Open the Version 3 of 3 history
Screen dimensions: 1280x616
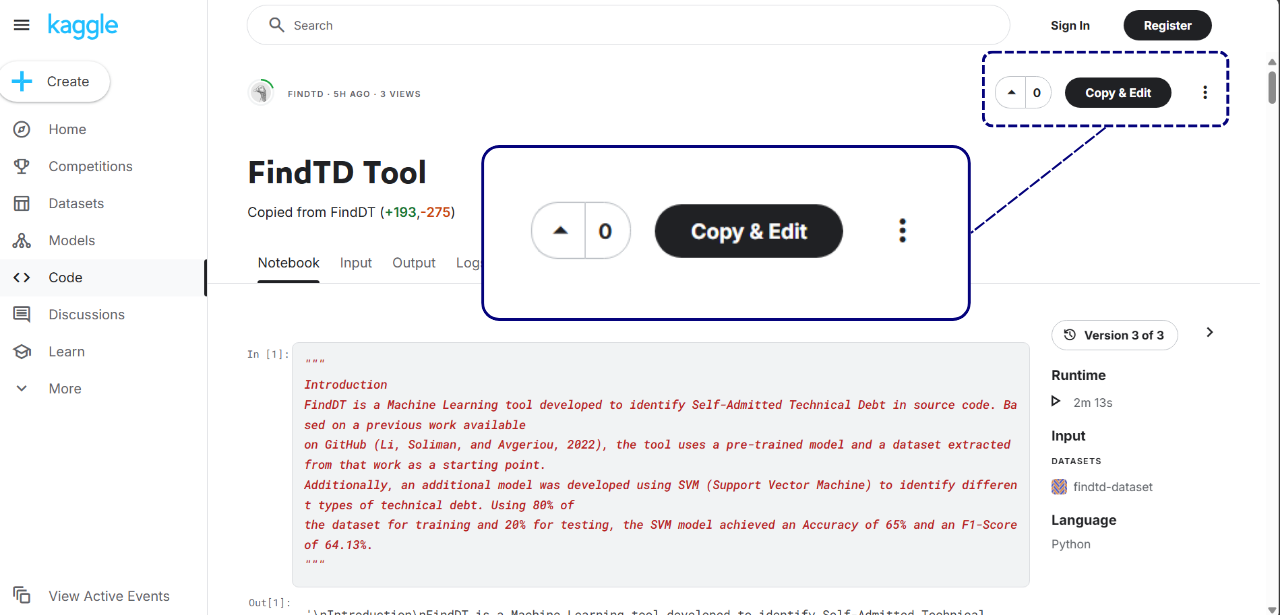click(x=1114, y=335)
